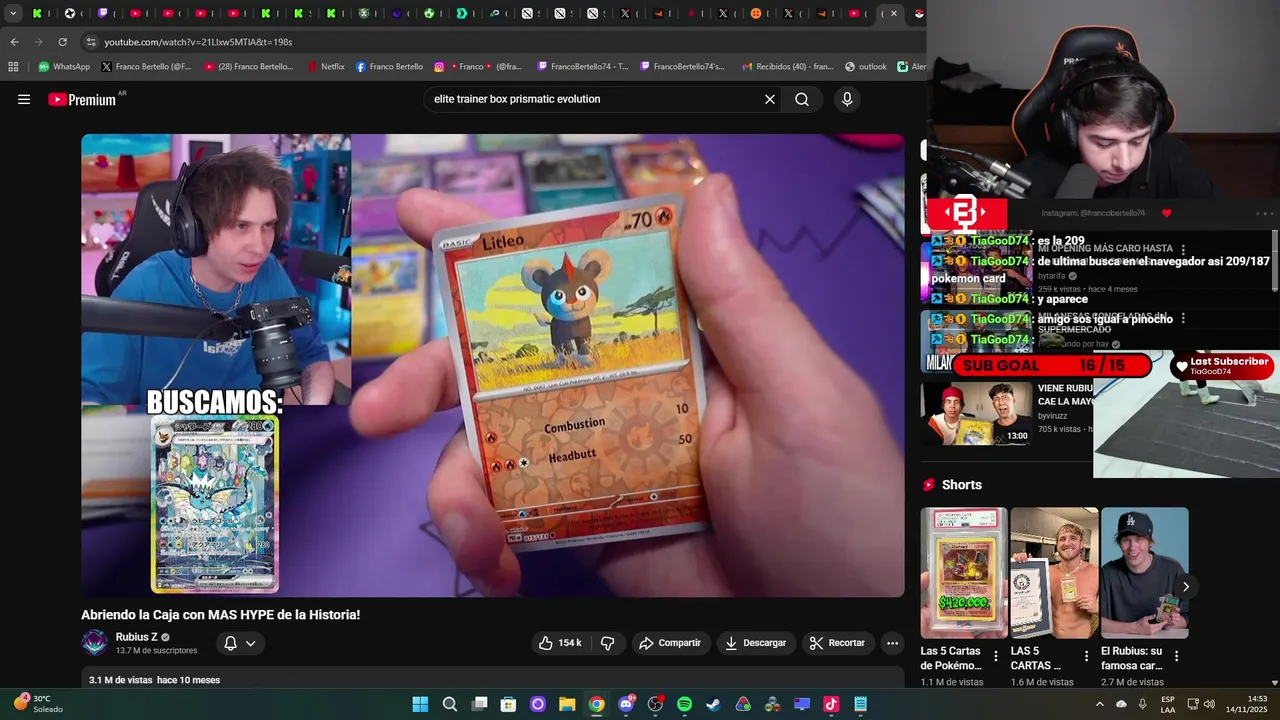Viewport: 1280px width, 720px height.
Task: Open File Explorer from the taskbar
Action: 567,704
